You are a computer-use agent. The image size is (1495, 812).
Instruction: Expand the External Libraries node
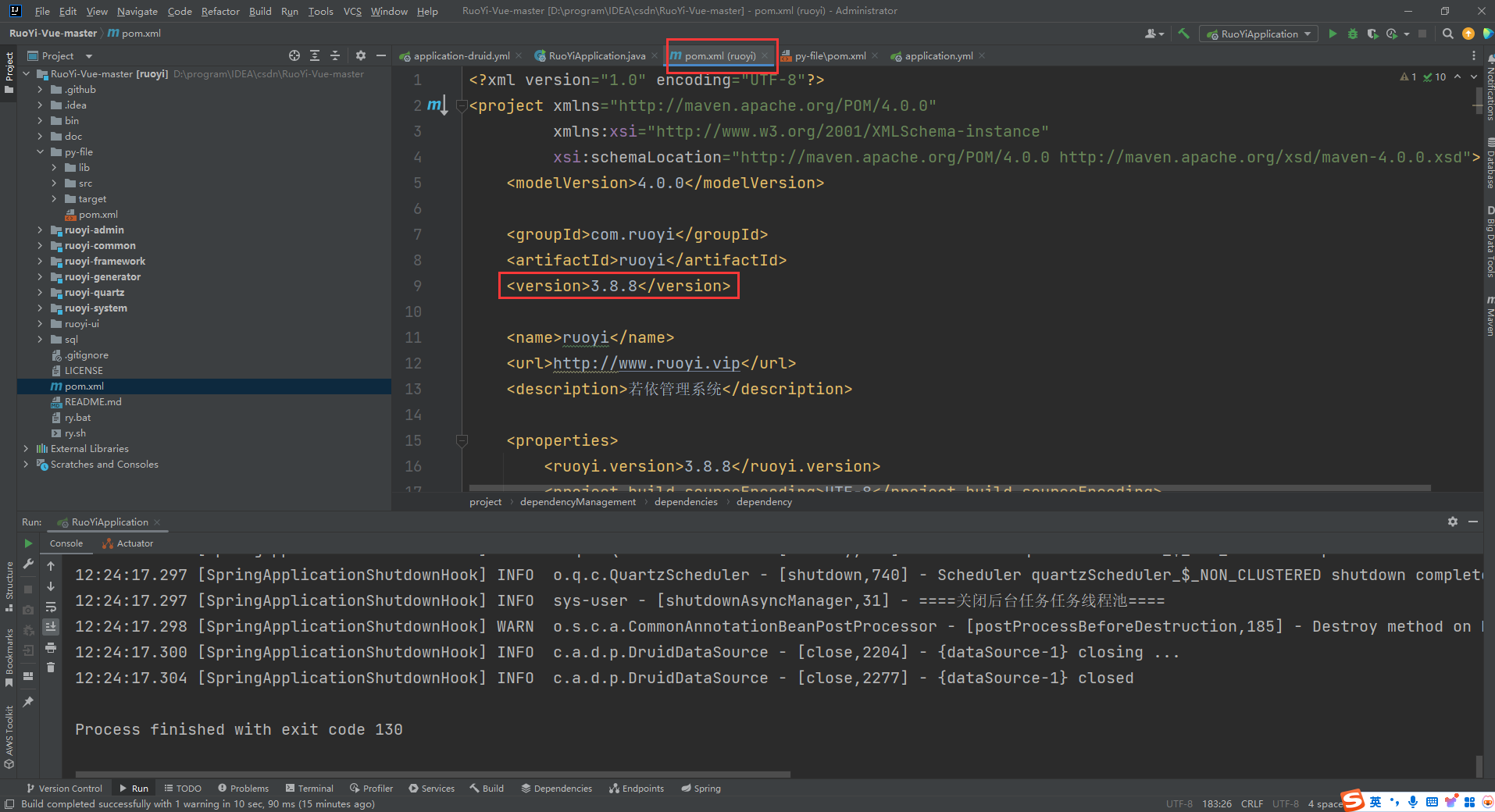[26, 449]
